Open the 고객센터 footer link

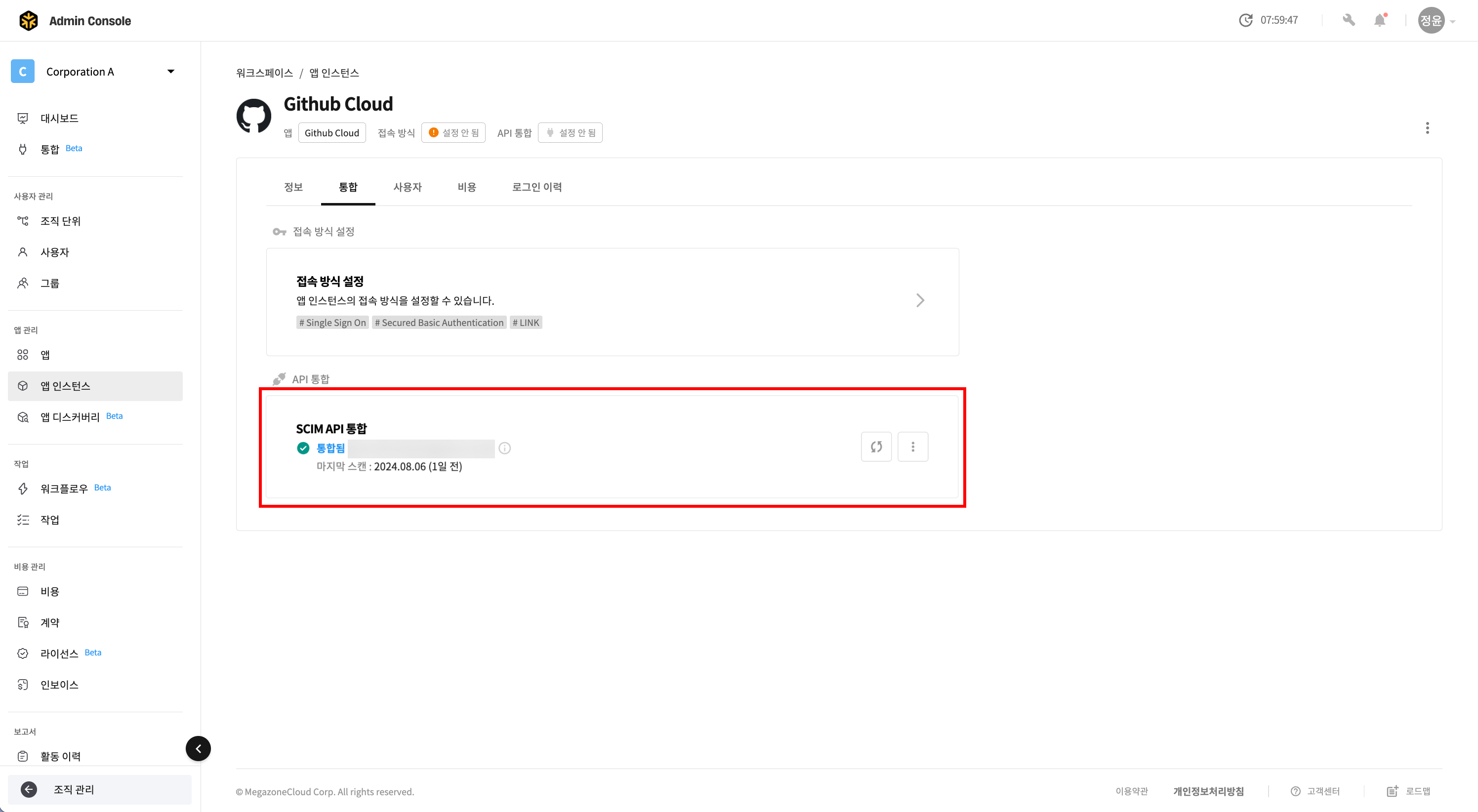(1315, 791)
